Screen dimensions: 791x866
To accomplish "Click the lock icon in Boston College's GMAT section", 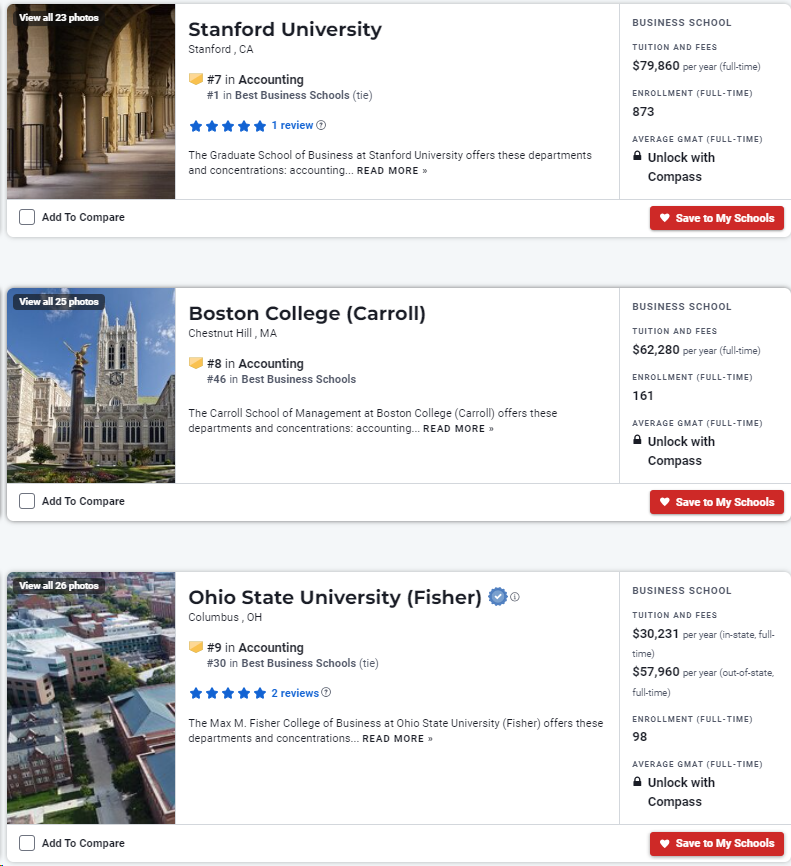I will (x=637, y=440).
